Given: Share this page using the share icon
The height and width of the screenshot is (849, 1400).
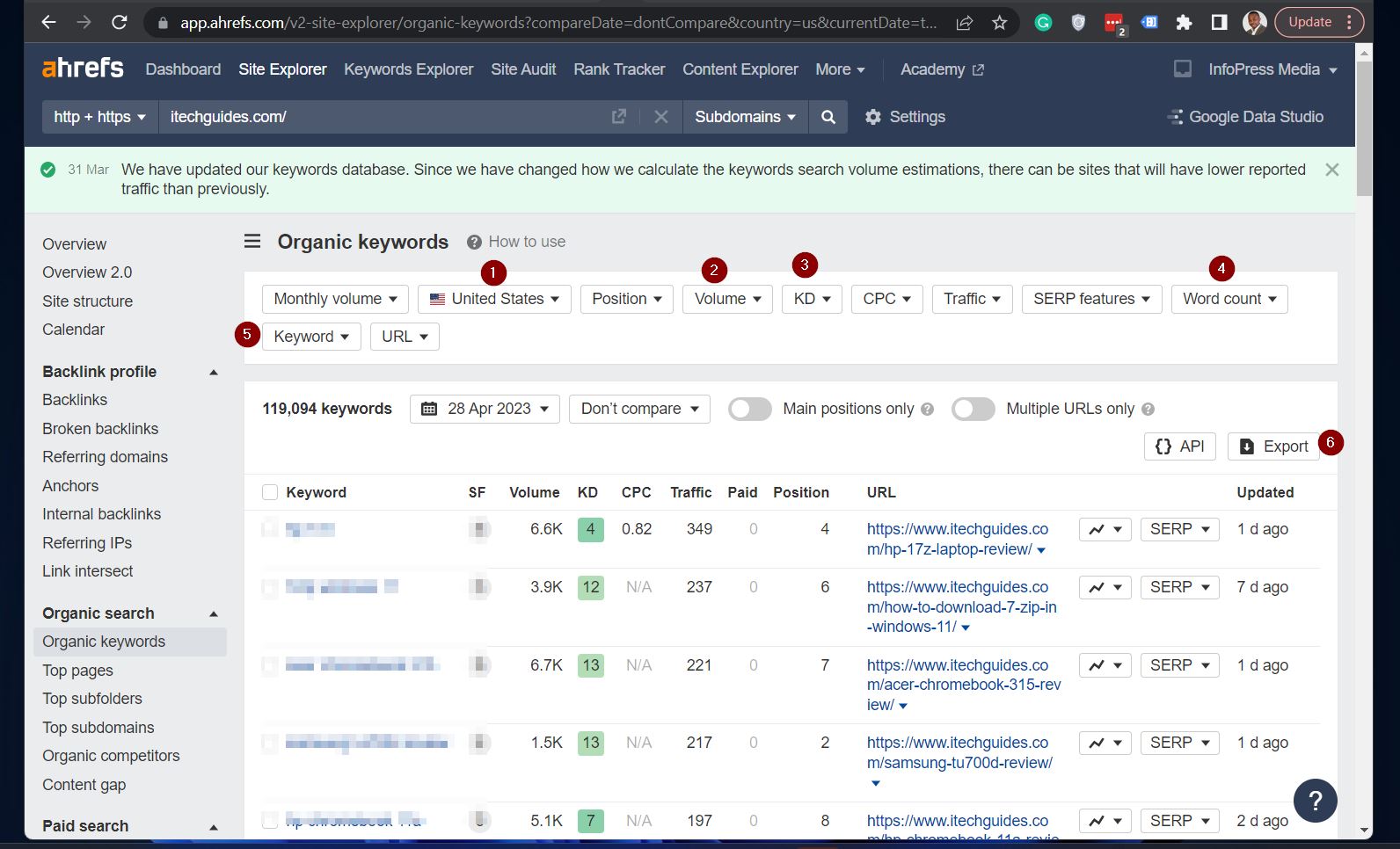Looking at the screenshot, I should click(x=965, y=23).
